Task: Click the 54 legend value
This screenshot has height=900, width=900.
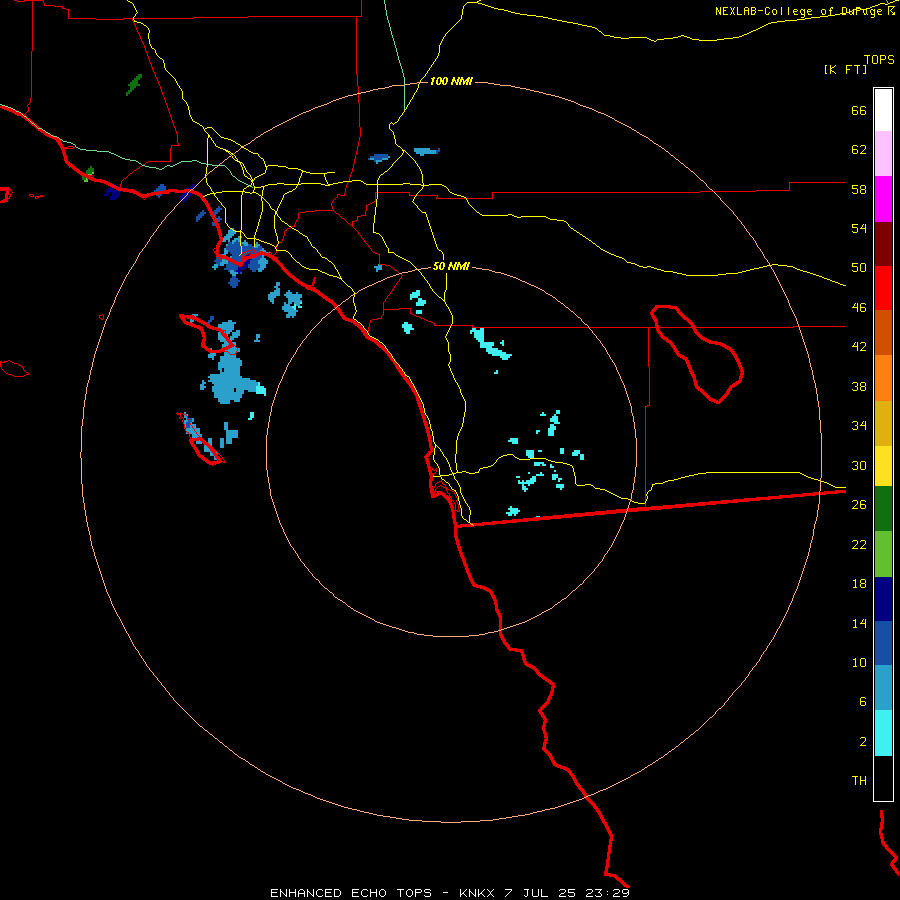Action: pyautogui.click(x=859, y=228)
